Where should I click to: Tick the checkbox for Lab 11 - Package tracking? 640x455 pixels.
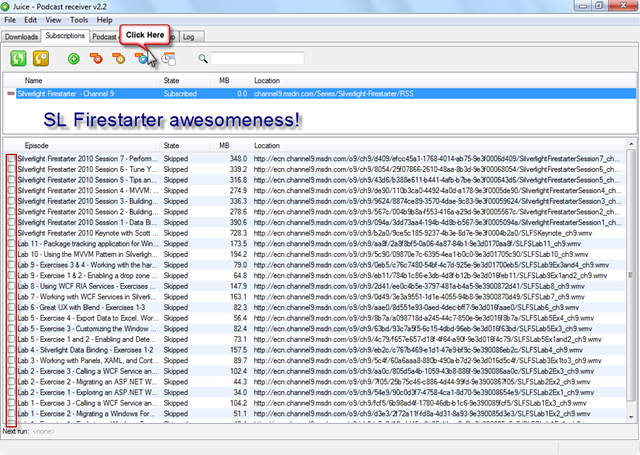click(11, 243)
